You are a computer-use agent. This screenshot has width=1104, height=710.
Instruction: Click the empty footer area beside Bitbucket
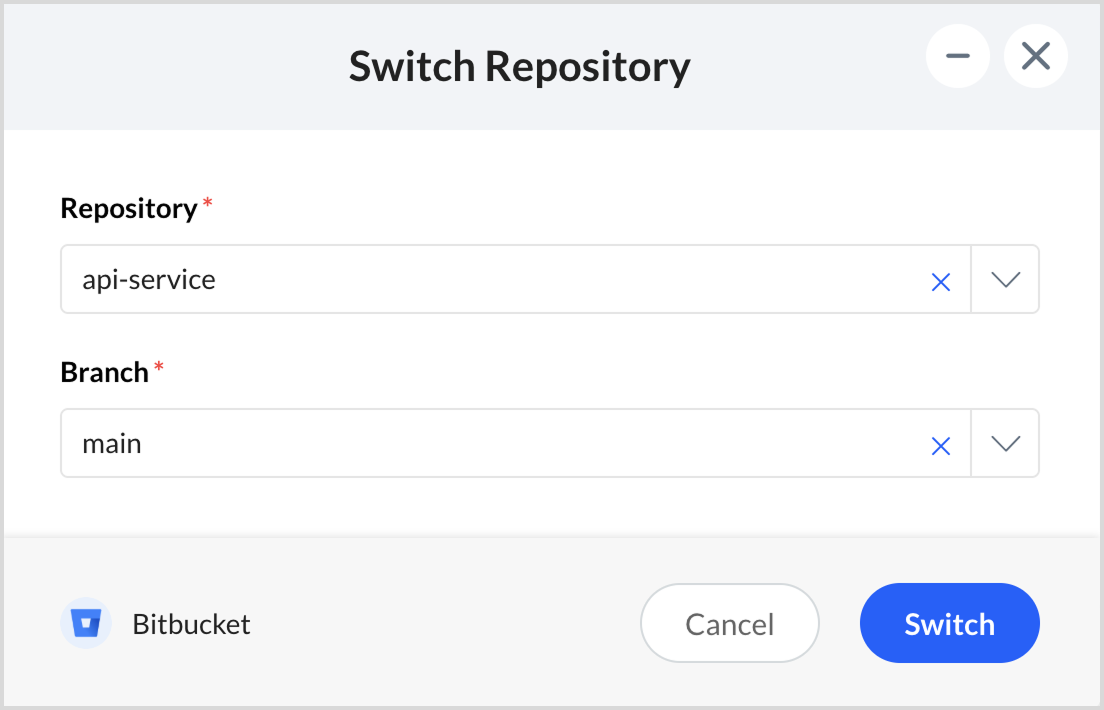click(440, 625)
